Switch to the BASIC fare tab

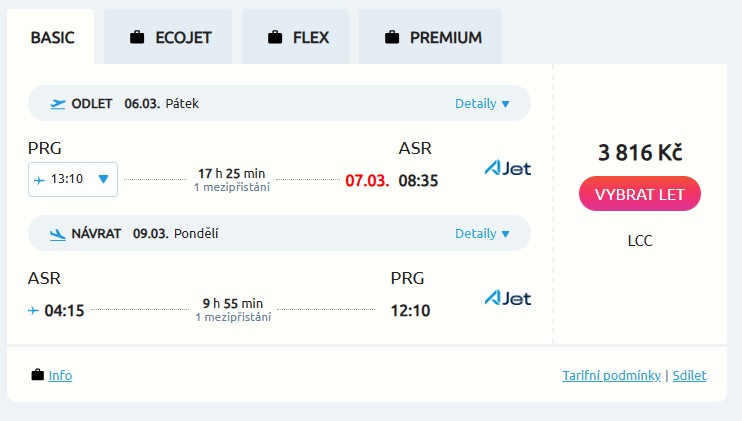tap(53, 38)
